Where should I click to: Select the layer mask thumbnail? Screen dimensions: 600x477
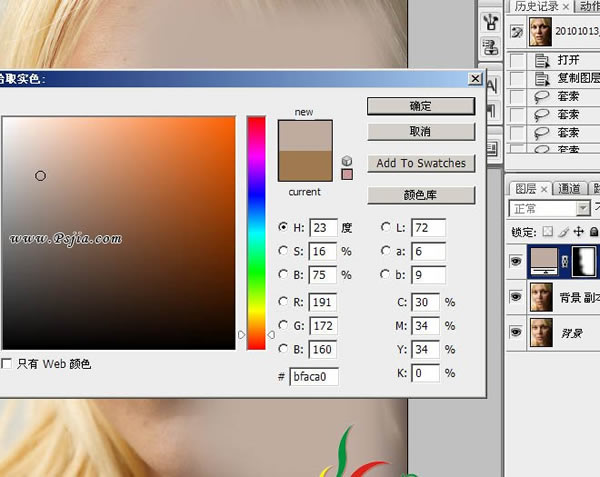point(584,261)
